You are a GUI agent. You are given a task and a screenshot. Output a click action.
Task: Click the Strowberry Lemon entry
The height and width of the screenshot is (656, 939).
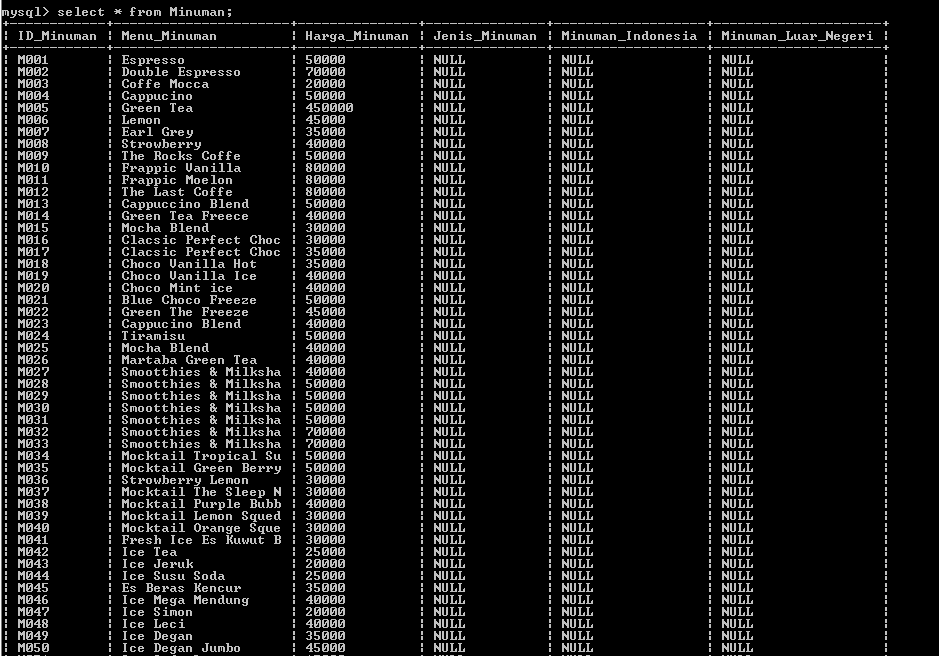pos(185,480)
